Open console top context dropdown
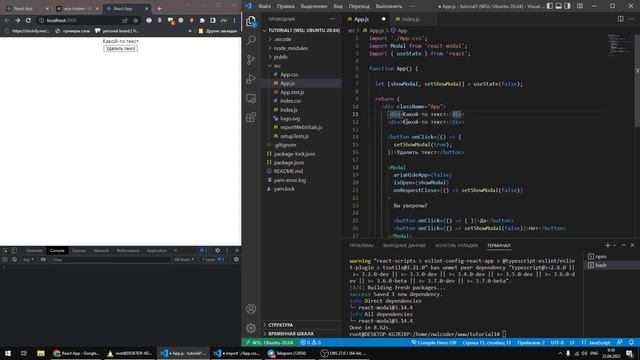 click(28, 259)
